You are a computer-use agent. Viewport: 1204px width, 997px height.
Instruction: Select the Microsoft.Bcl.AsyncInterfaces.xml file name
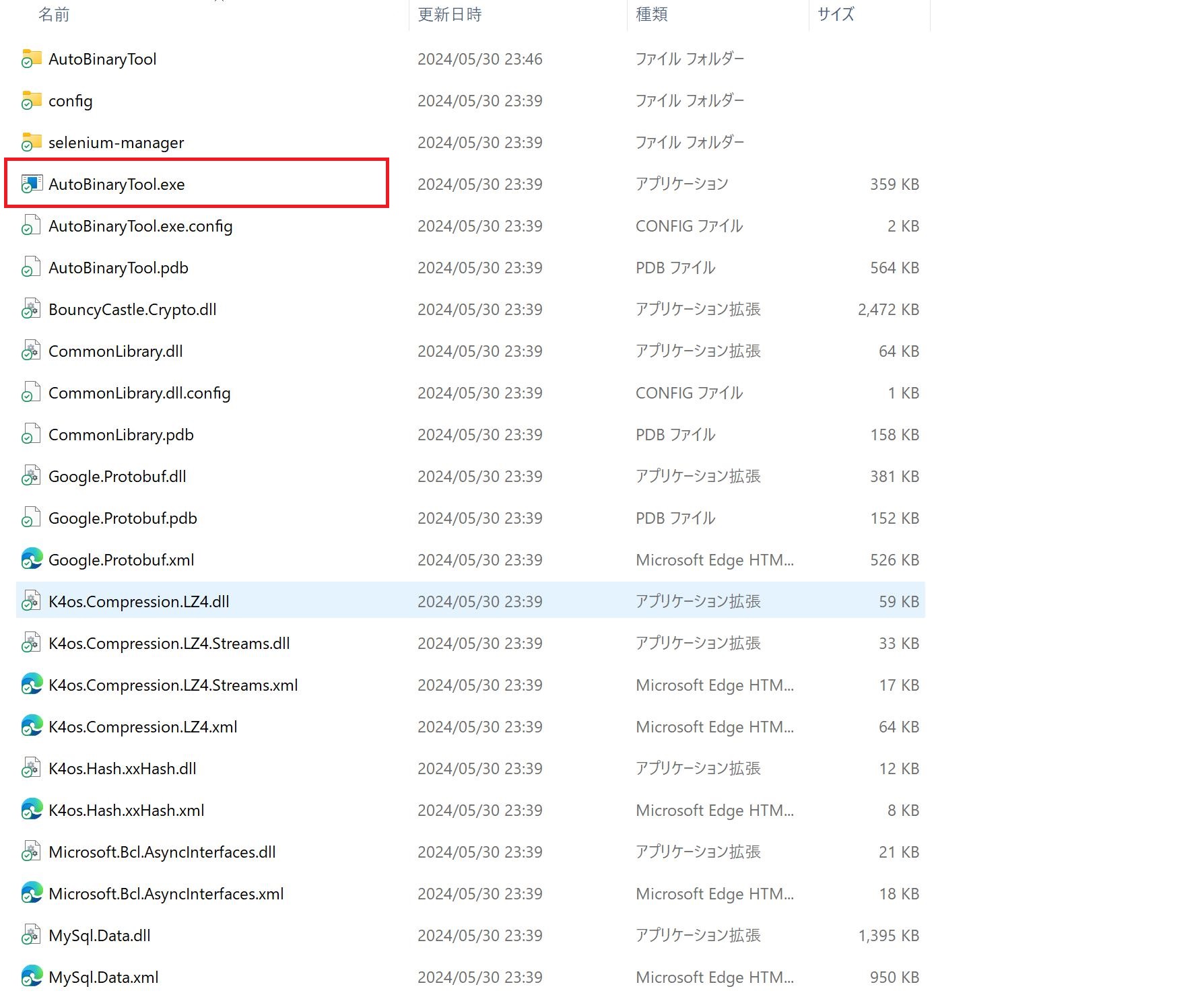pos(166,894)
